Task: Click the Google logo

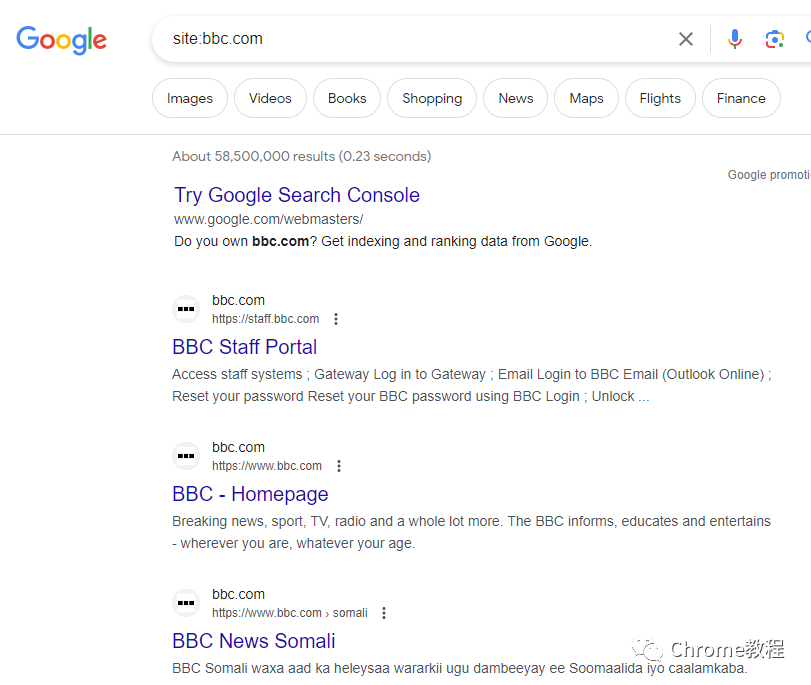Action: pyautogui.click(x=62, y=40)
